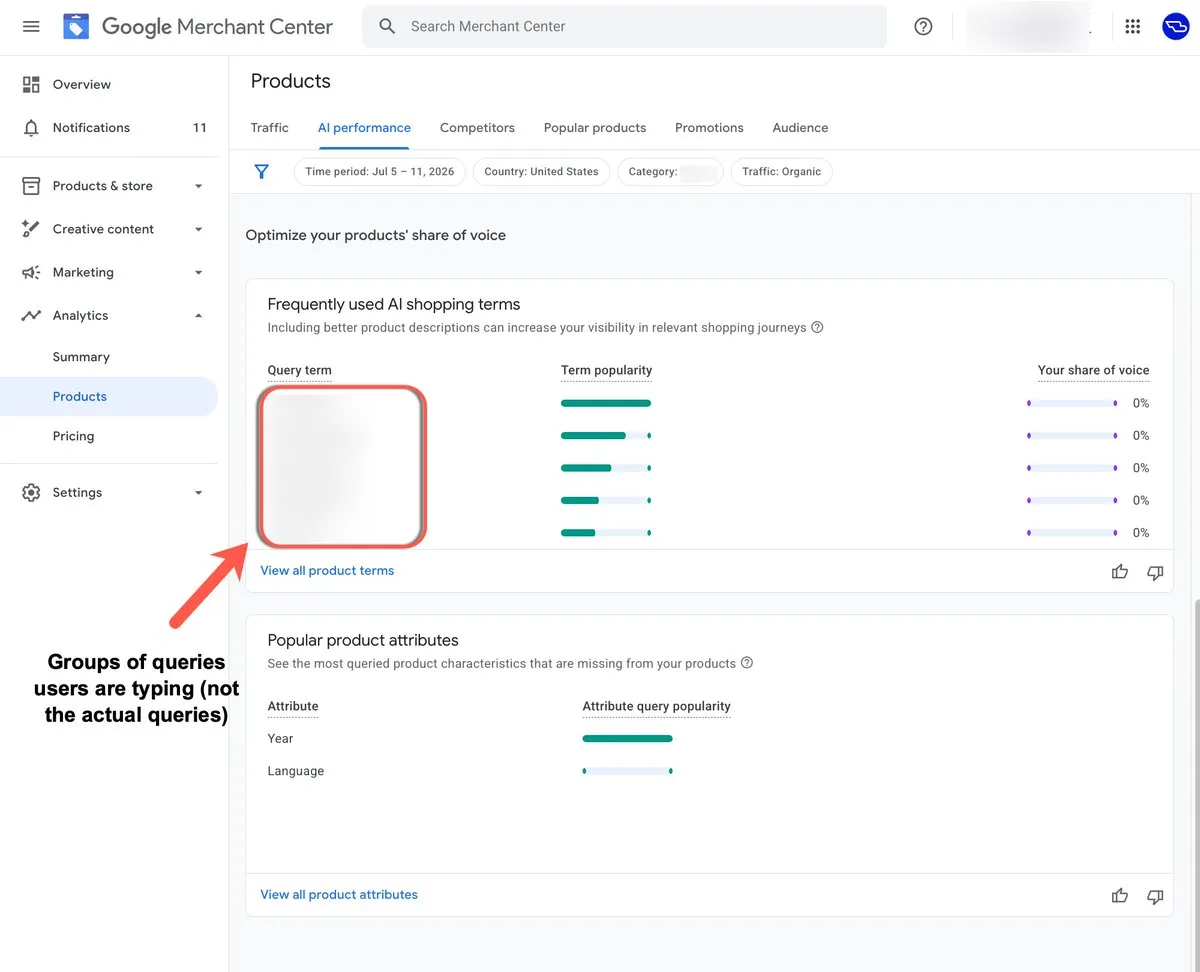Open the Popular products tab
This screenshot has width=1200, height=972.
tap(595, 128)
